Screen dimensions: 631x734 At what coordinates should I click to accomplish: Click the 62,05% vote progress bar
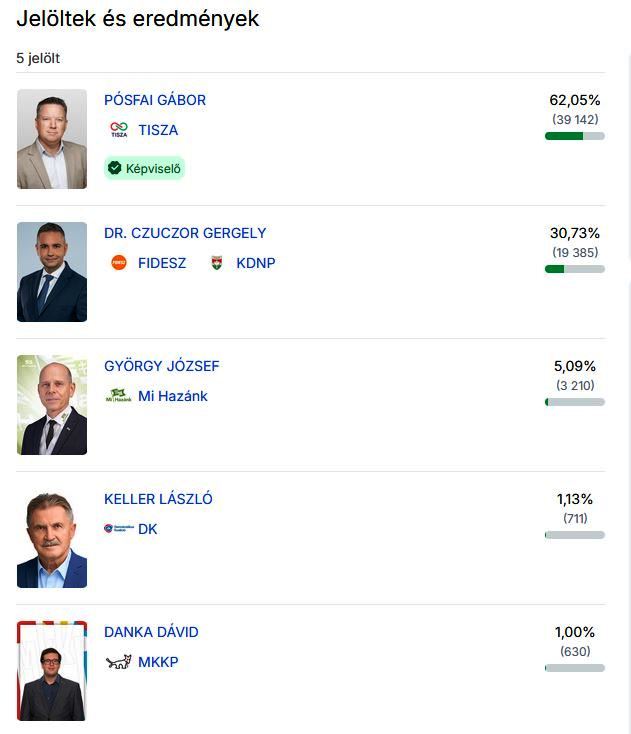[x=575, y=136]
